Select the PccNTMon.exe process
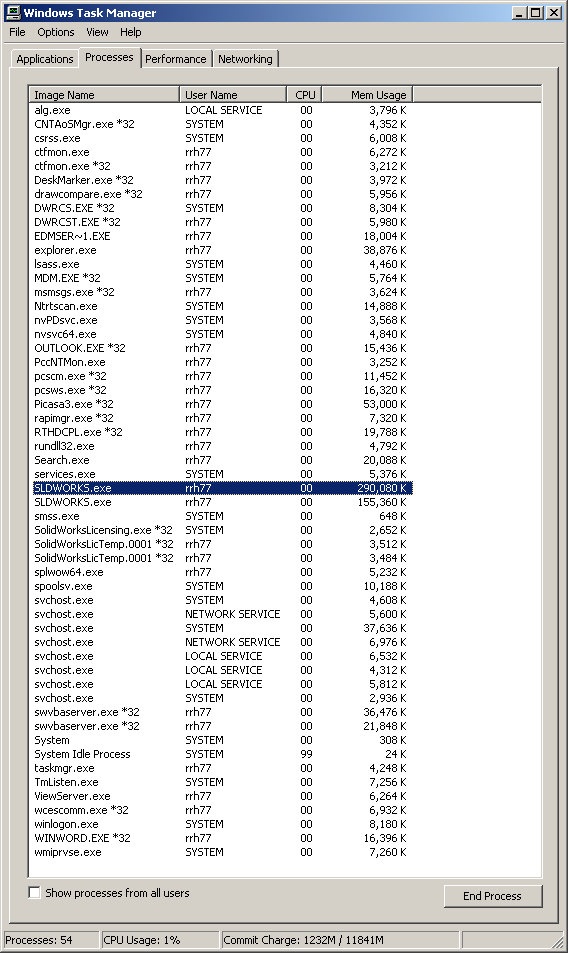This screenshot has height=953, width=568. (x=223, y=362)
